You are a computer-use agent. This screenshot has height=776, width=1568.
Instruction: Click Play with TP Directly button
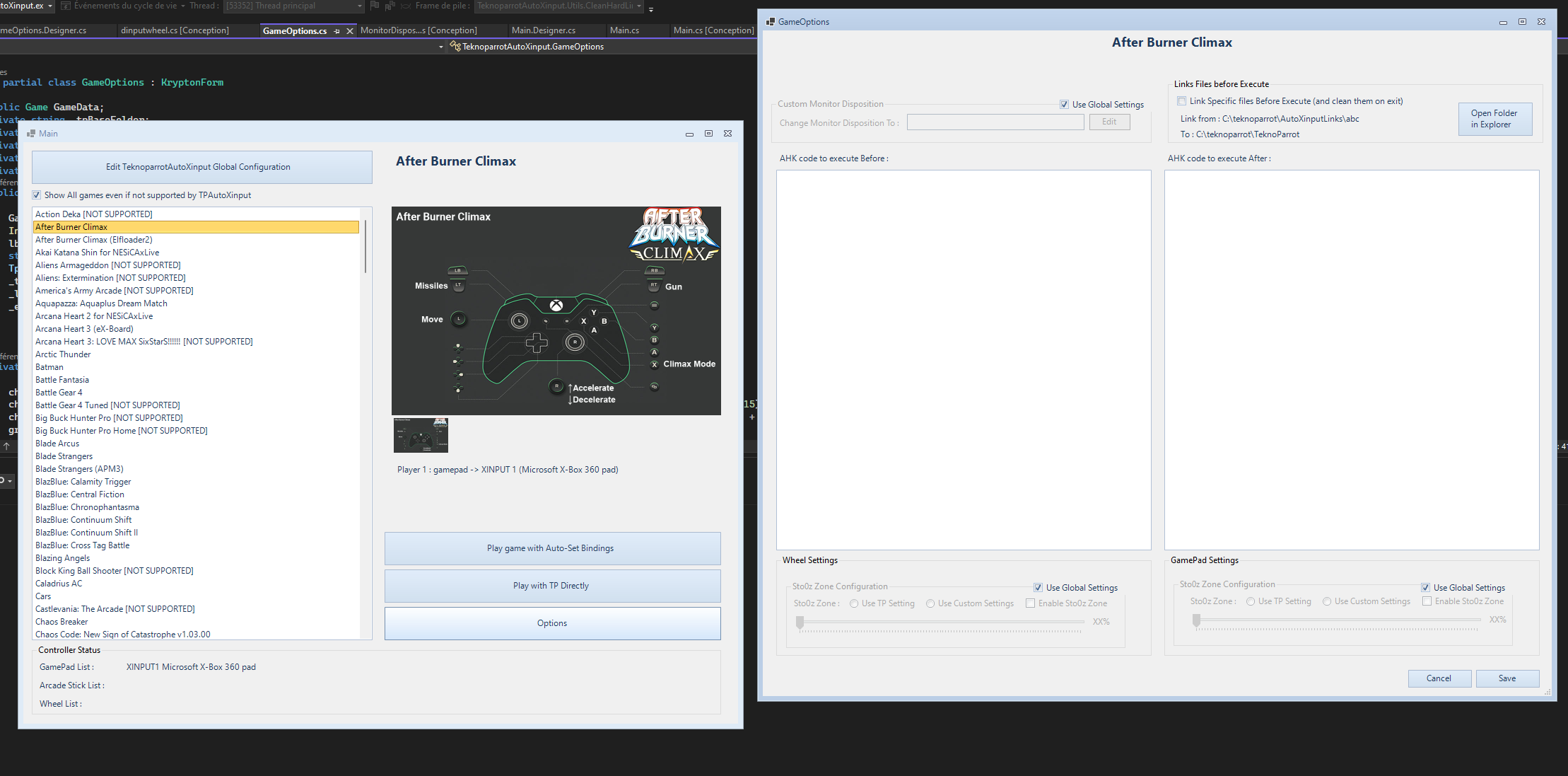point(553,586)
